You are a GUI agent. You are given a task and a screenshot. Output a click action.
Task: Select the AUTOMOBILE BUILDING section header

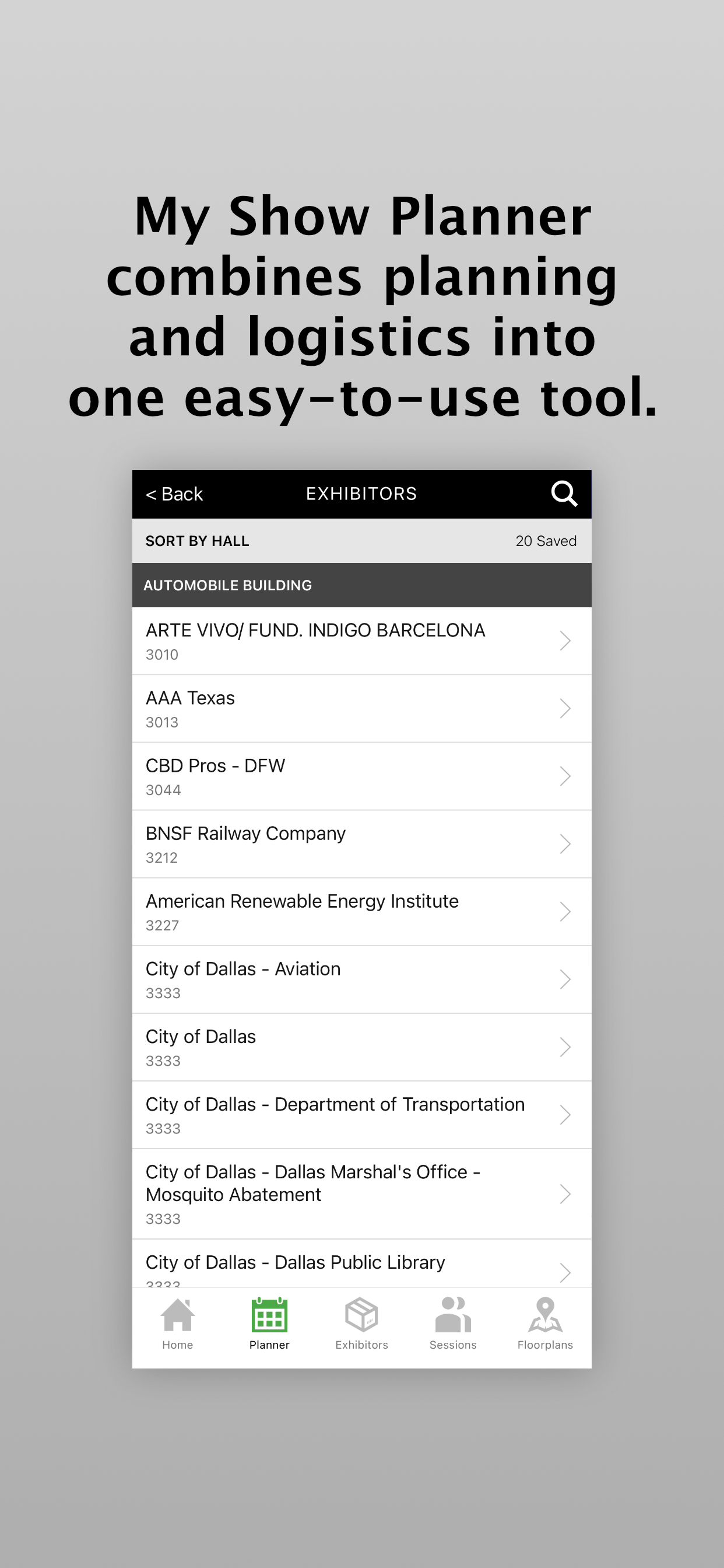(362, 585)
